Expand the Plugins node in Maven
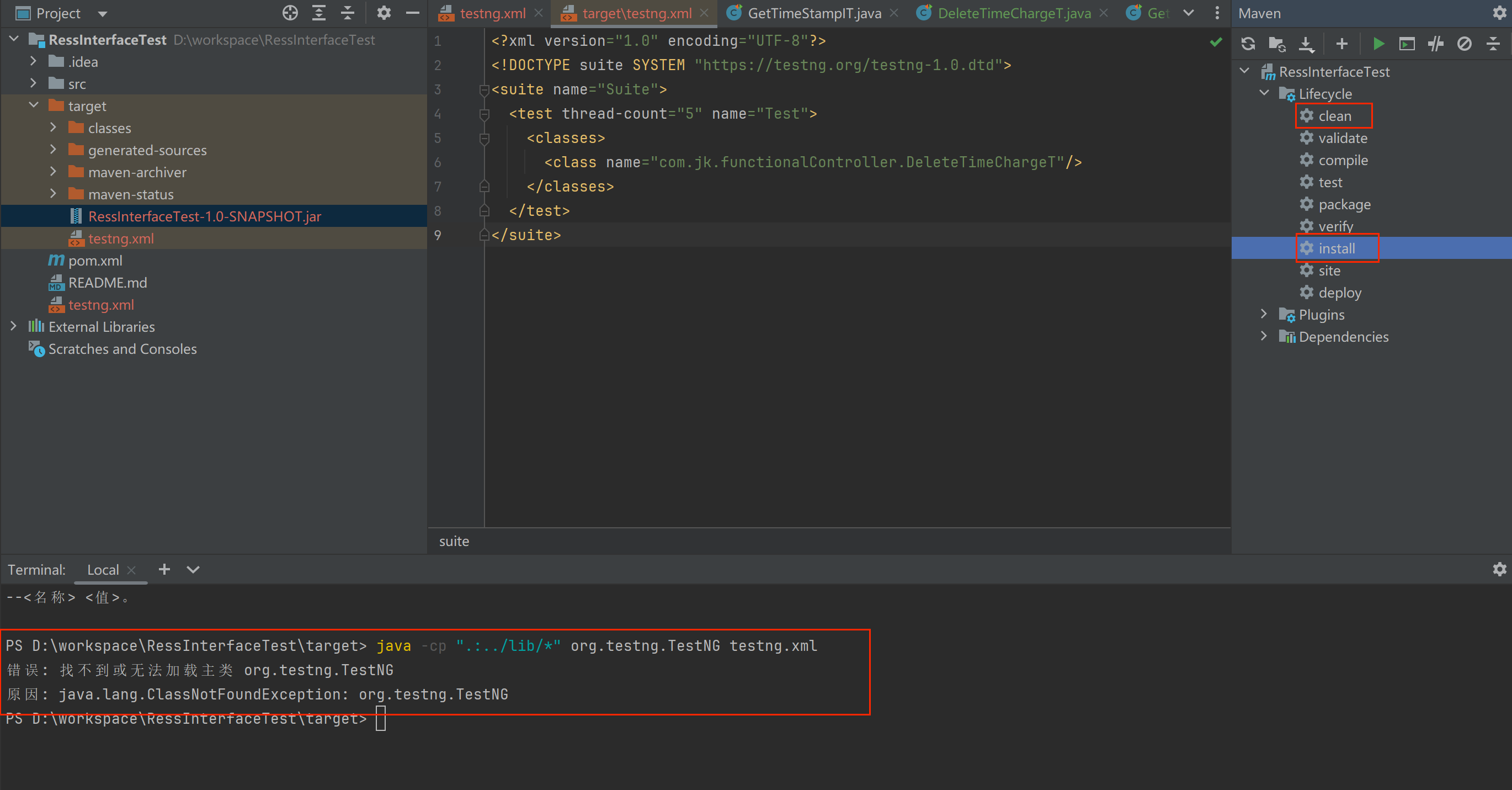 pyautogui.click(x=1264, y=315)
